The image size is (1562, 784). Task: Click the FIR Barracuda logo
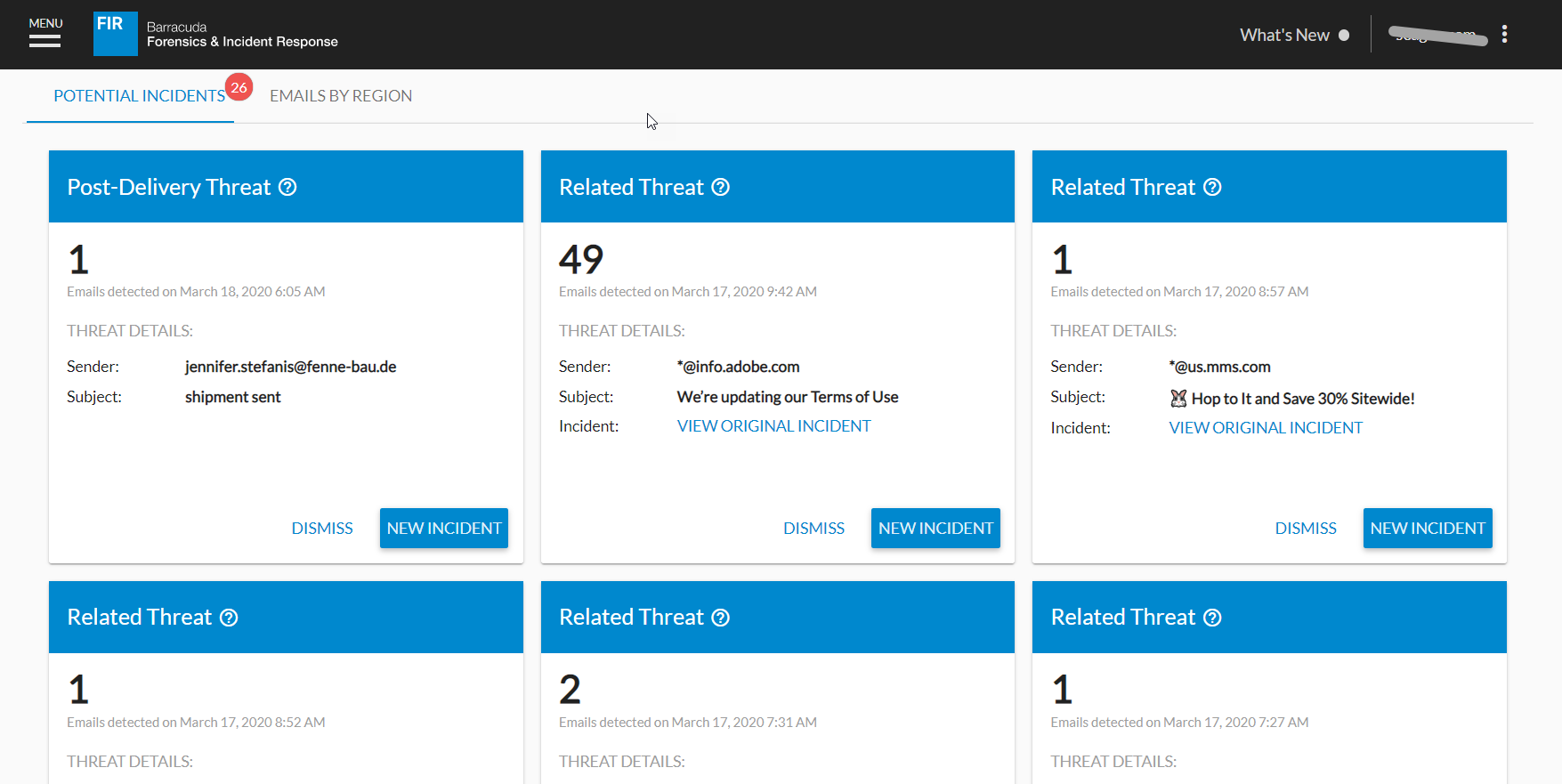click(x=116, y=34)
